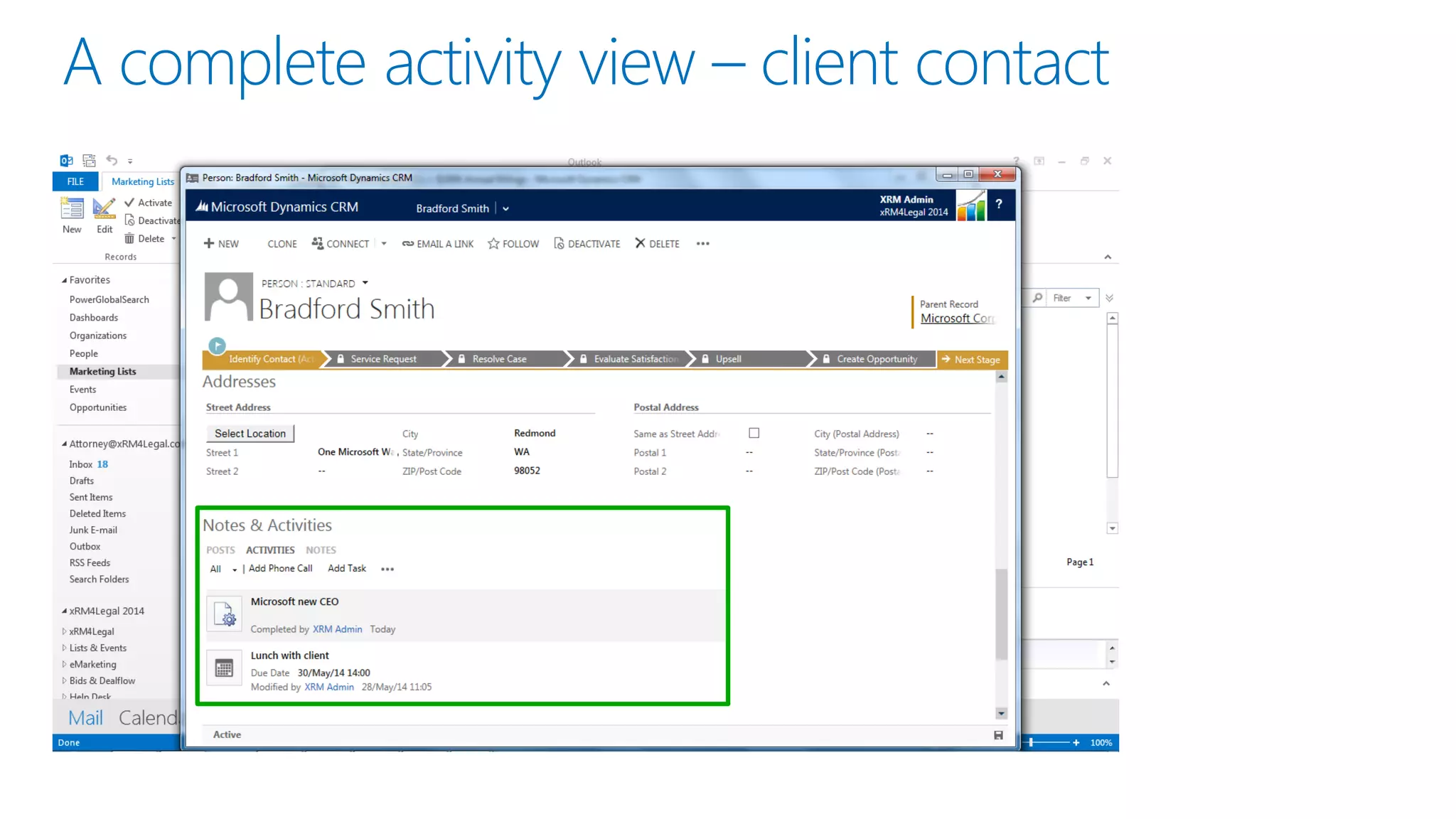This screenshot has width=1456, height=819.
Task: Select the Create Opportunity process stage
Action: tap(877, 359)
